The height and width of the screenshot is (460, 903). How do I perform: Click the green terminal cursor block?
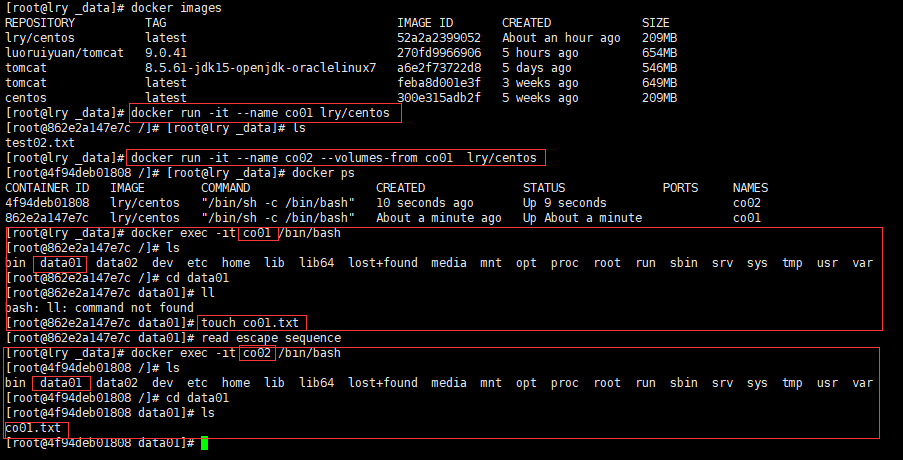204,443
